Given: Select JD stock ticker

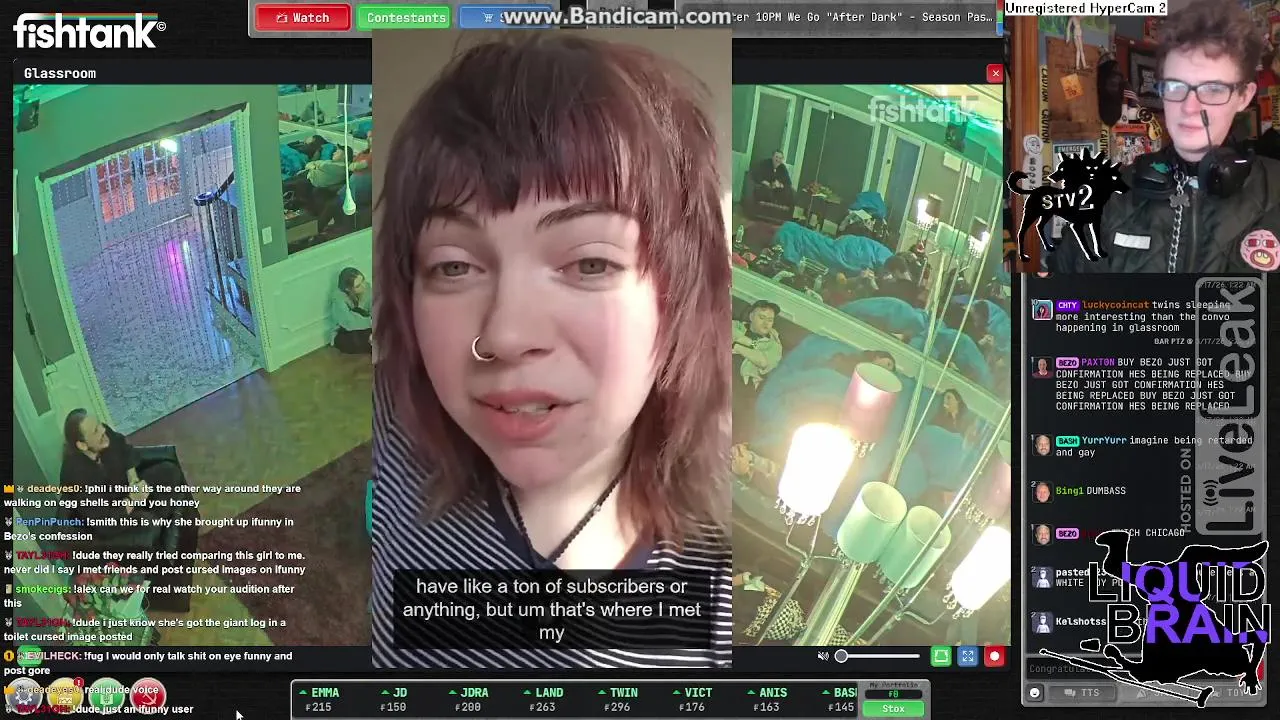Looking at the screenshot, I should 395,700.
